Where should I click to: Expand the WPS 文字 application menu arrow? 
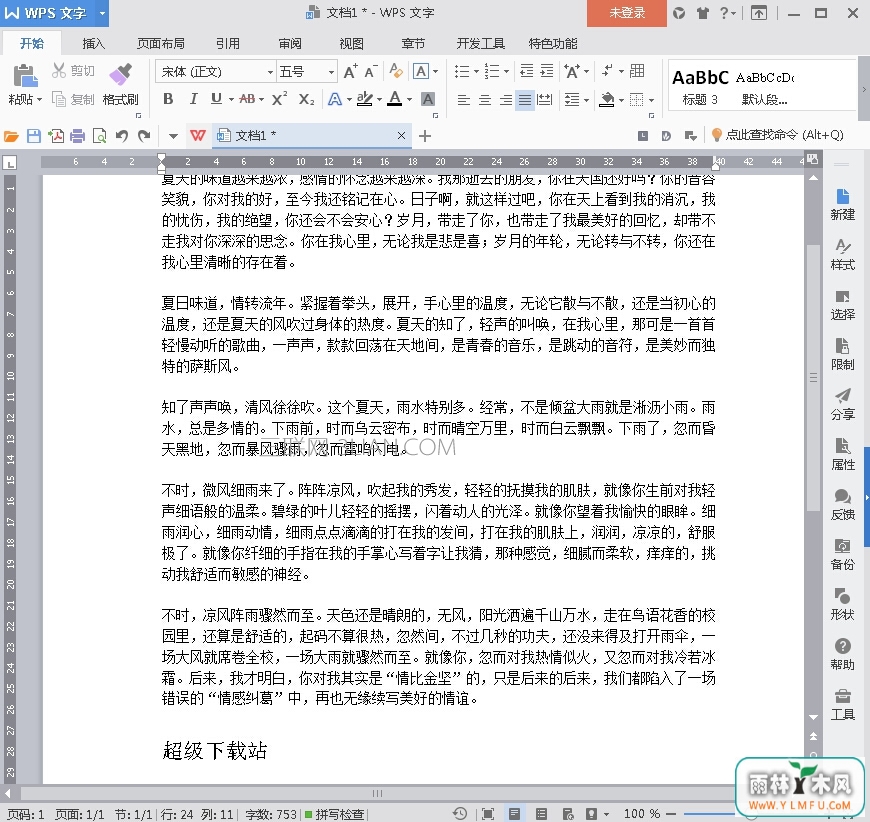(x=102, y=13)
